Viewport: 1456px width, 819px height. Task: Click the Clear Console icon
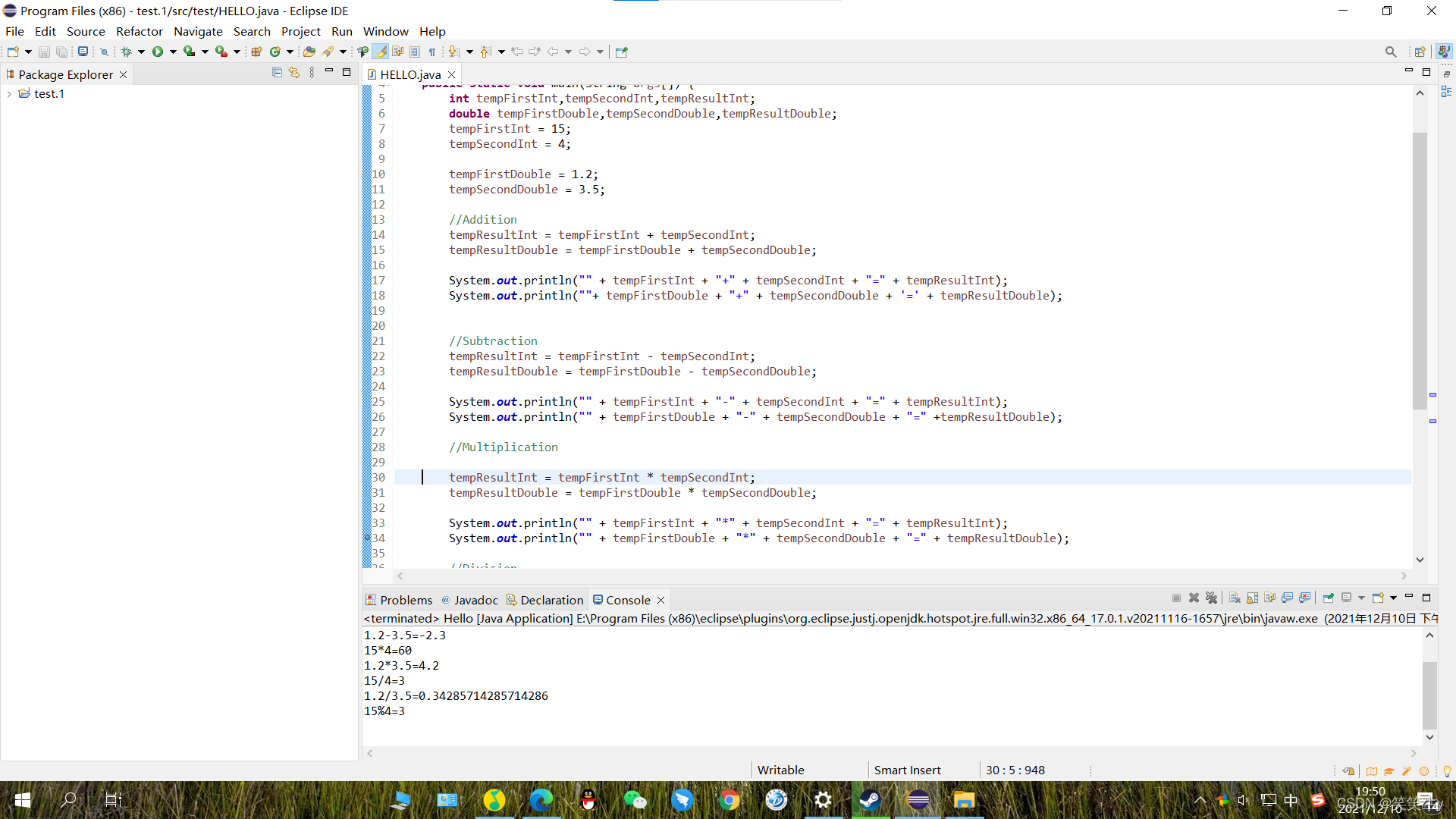[x=1235, y=598]
